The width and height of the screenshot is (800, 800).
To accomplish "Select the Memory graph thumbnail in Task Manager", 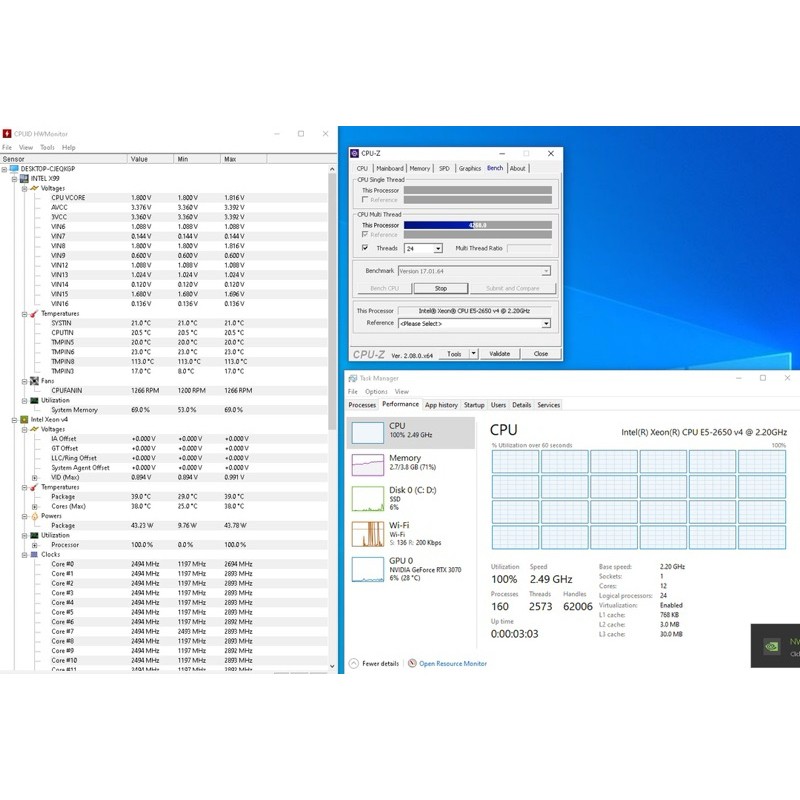I will coord(368,465).
